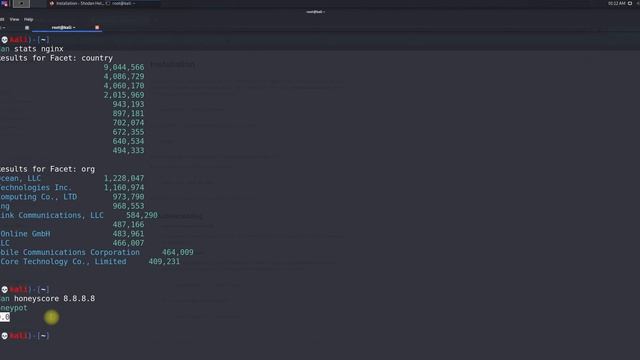Image resolution: width=640 pixels, height=360 pixels.
Task: Click the root@kali window title bar text
Action: [x=315, y=12]
